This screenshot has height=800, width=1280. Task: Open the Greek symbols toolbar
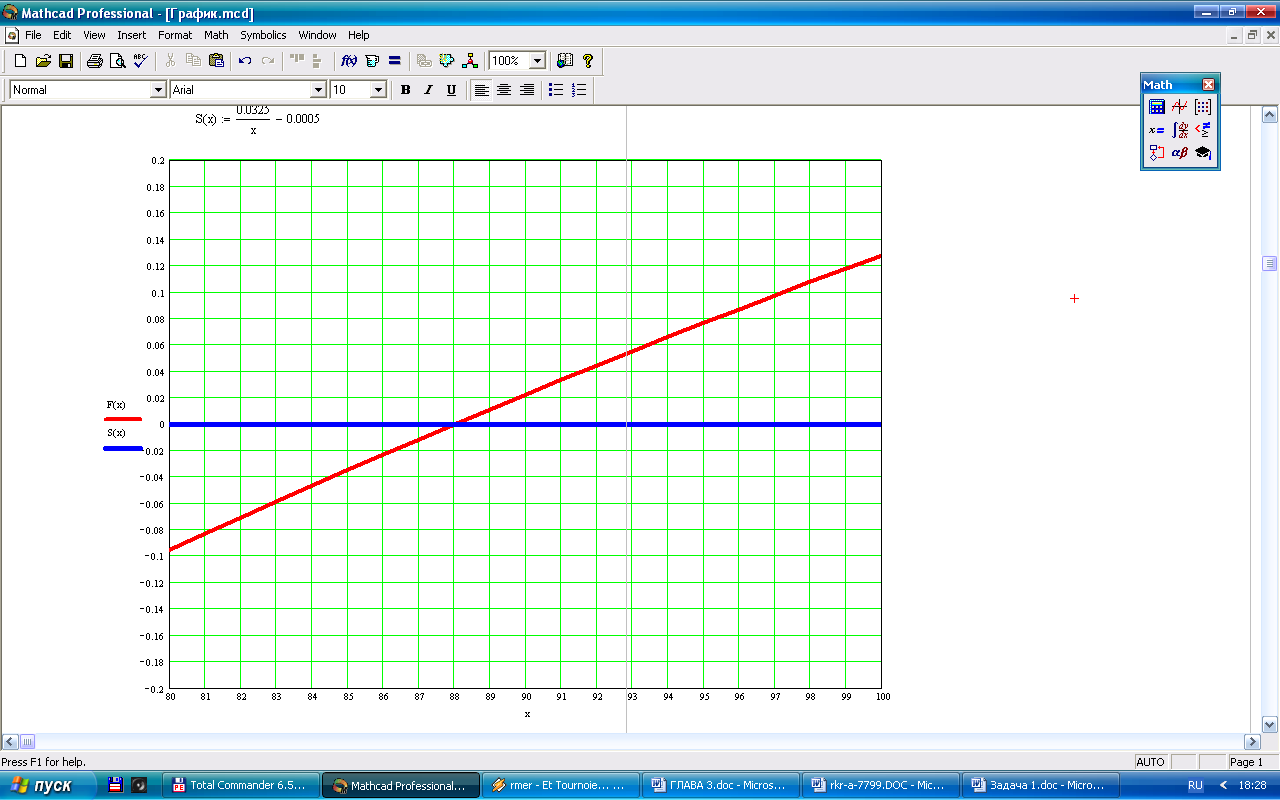tap(1180, 153)
